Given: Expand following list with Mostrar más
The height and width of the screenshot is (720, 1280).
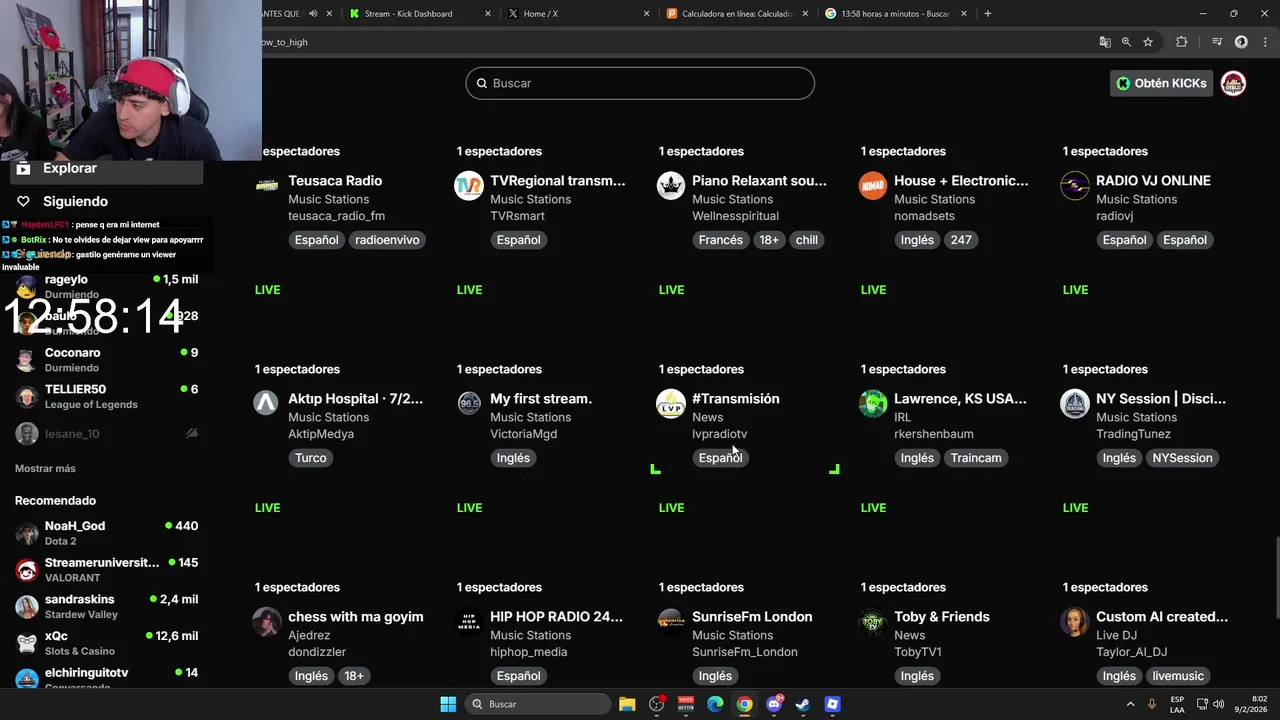Looking at the screenshot, I should coord(45,468).
